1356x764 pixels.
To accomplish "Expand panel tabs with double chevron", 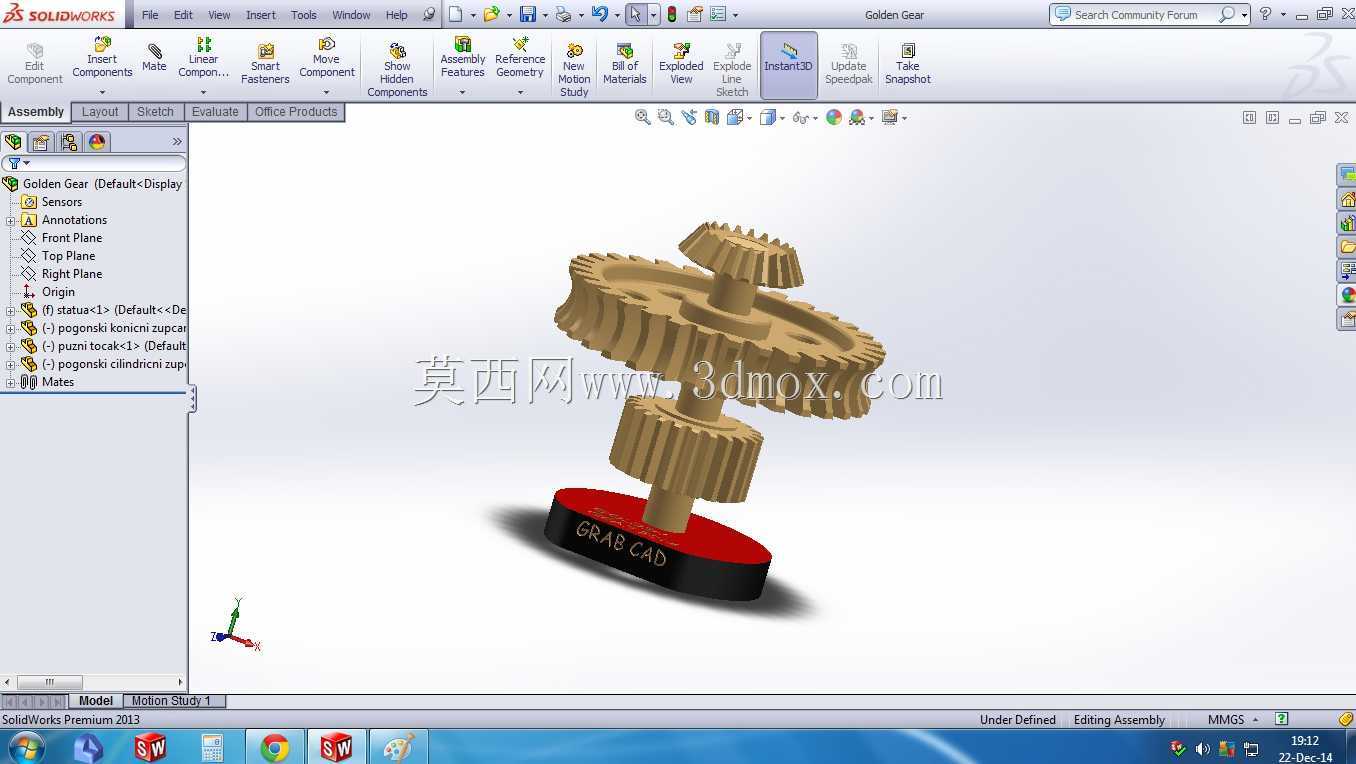I will [x=177, y=142].
